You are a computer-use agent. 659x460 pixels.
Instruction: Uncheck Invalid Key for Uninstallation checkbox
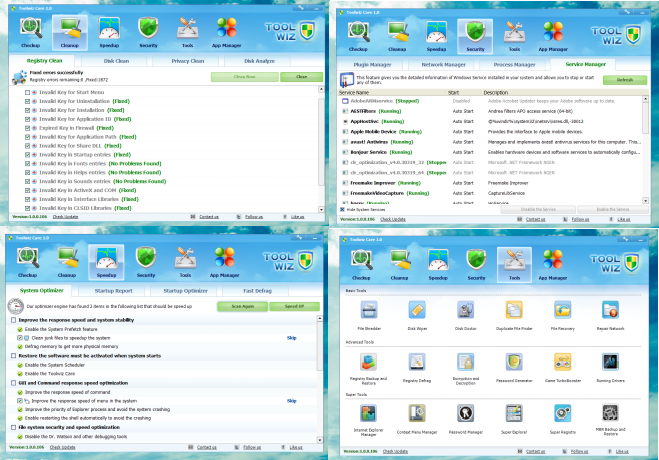27,101
